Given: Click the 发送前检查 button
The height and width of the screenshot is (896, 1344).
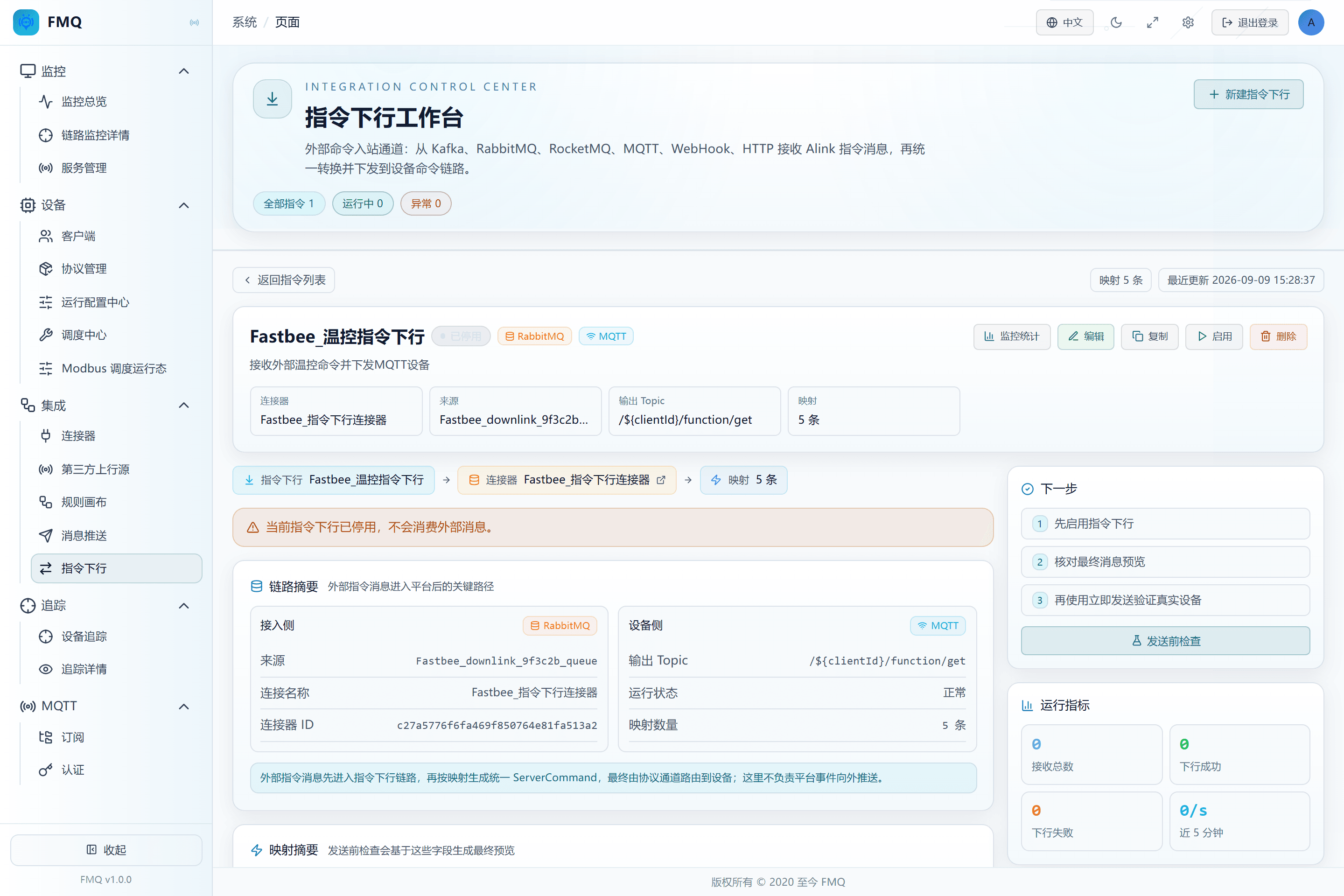Looking at the screenshot, I should [1165, 641].
